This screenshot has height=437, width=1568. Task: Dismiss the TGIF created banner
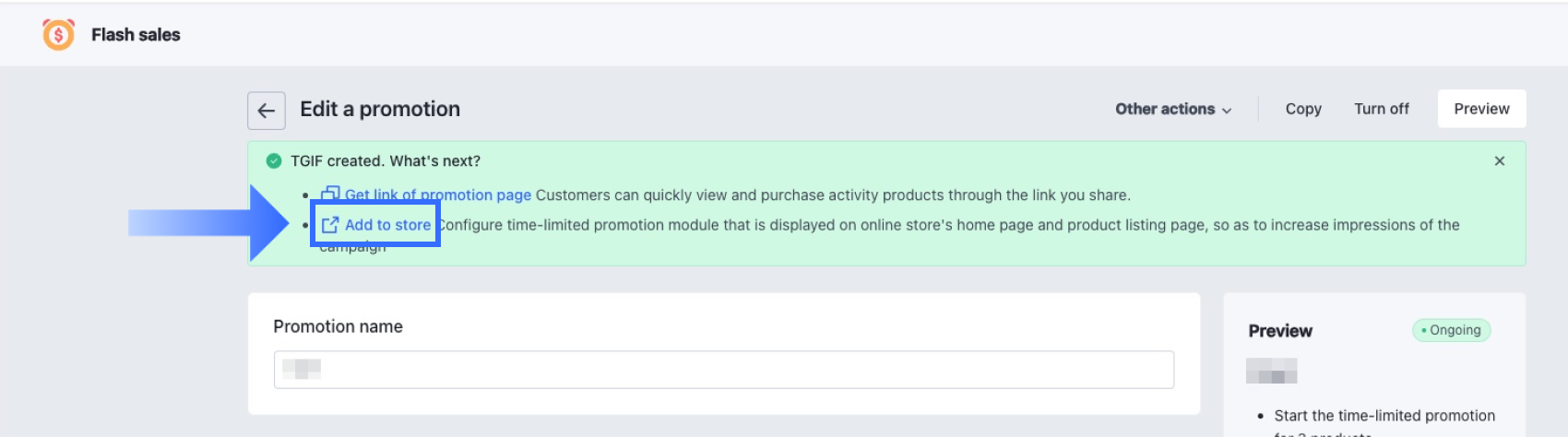point(1499,161)
